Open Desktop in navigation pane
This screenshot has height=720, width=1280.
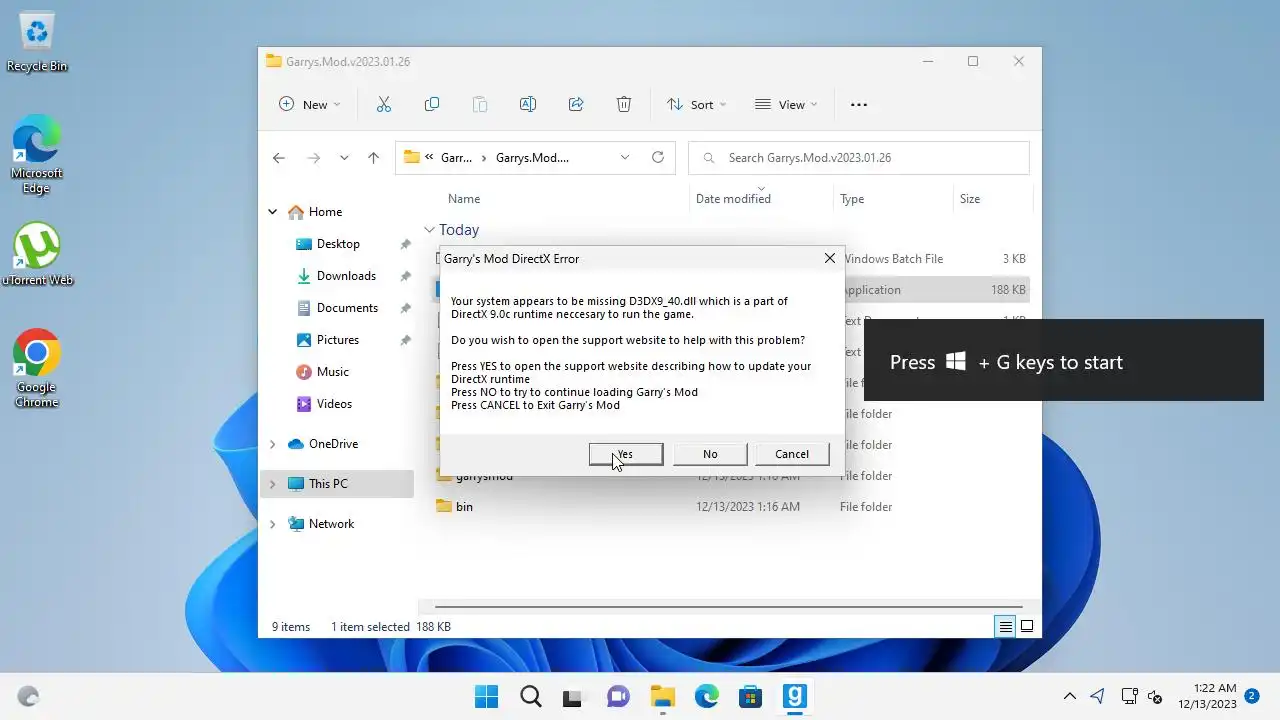[x=338, y=244]
